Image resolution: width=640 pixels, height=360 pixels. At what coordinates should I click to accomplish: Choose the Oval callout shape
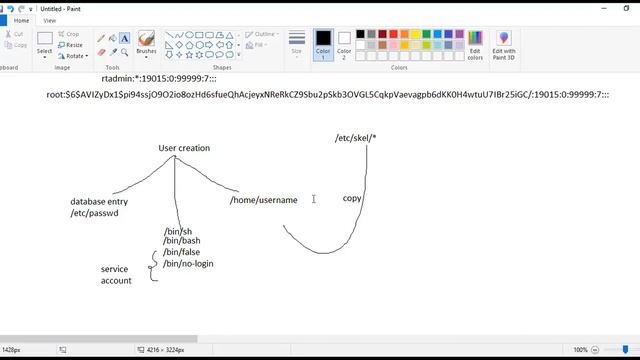click(x=220, y=55)
